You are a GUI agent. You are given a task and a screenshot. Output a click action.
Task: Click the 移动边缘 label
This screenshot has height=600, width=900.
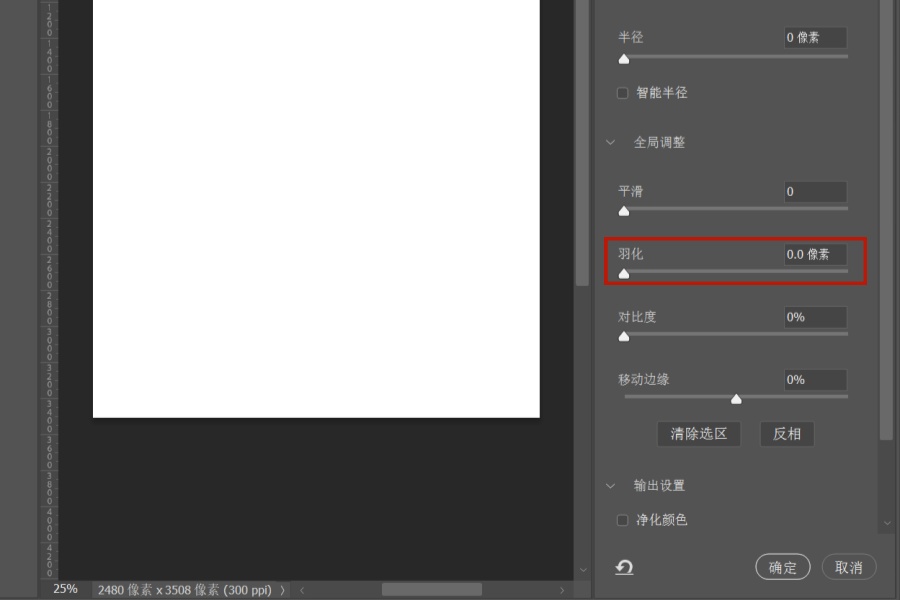[643, 380]
